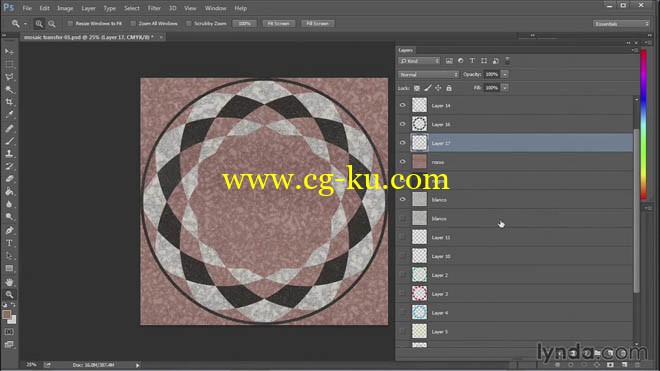Open the Window menu

(215, 8)
